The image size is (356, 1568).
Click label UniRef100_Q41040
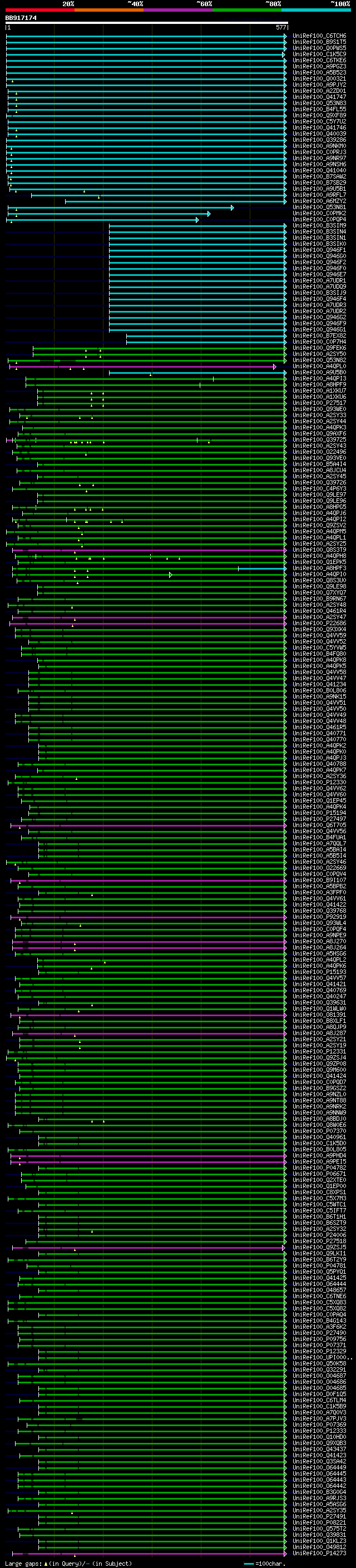coord(319,170)
